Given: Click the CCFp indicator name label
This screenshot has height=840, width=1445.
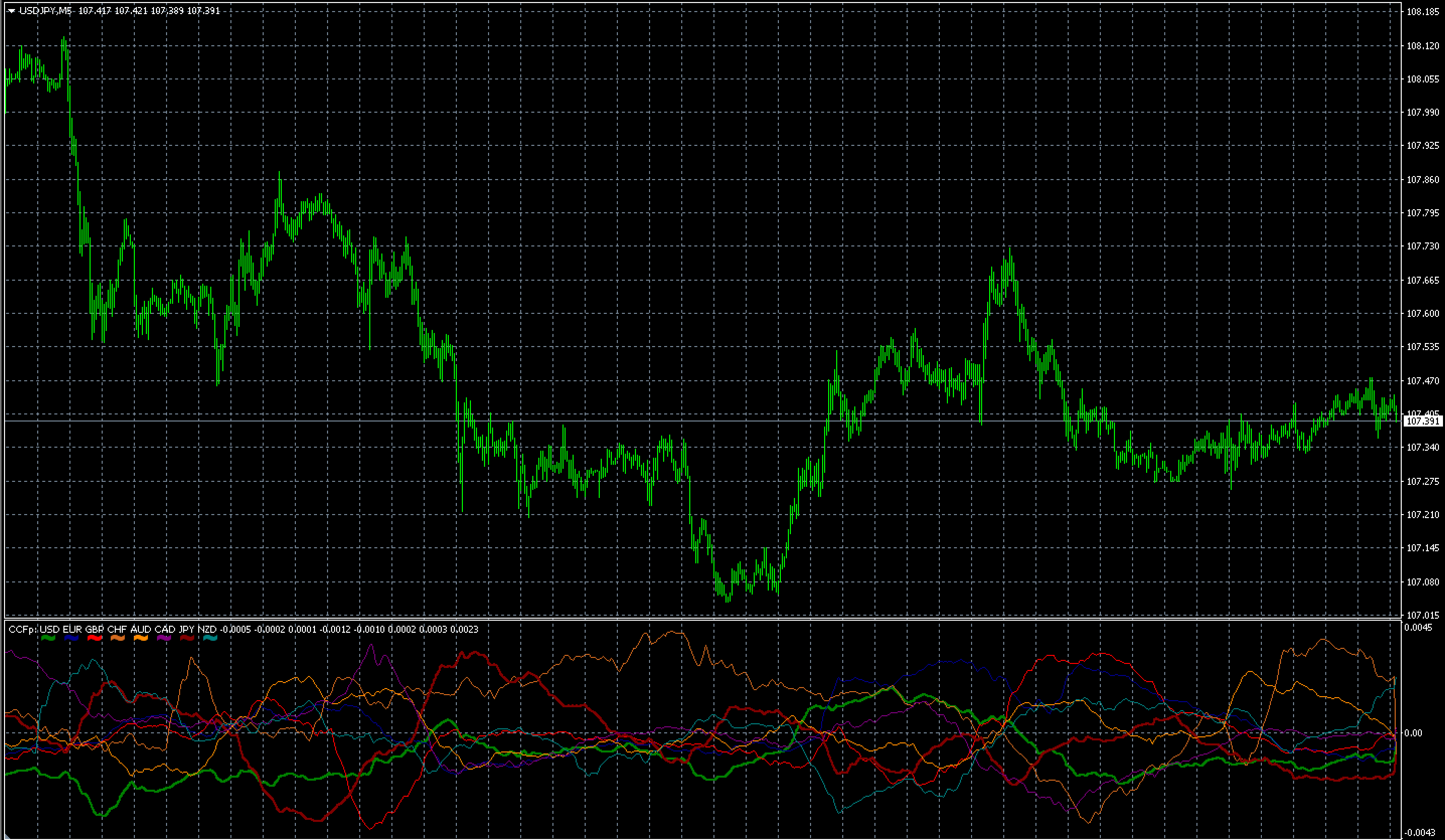Looking at the screenshot, I should (23, 629).
